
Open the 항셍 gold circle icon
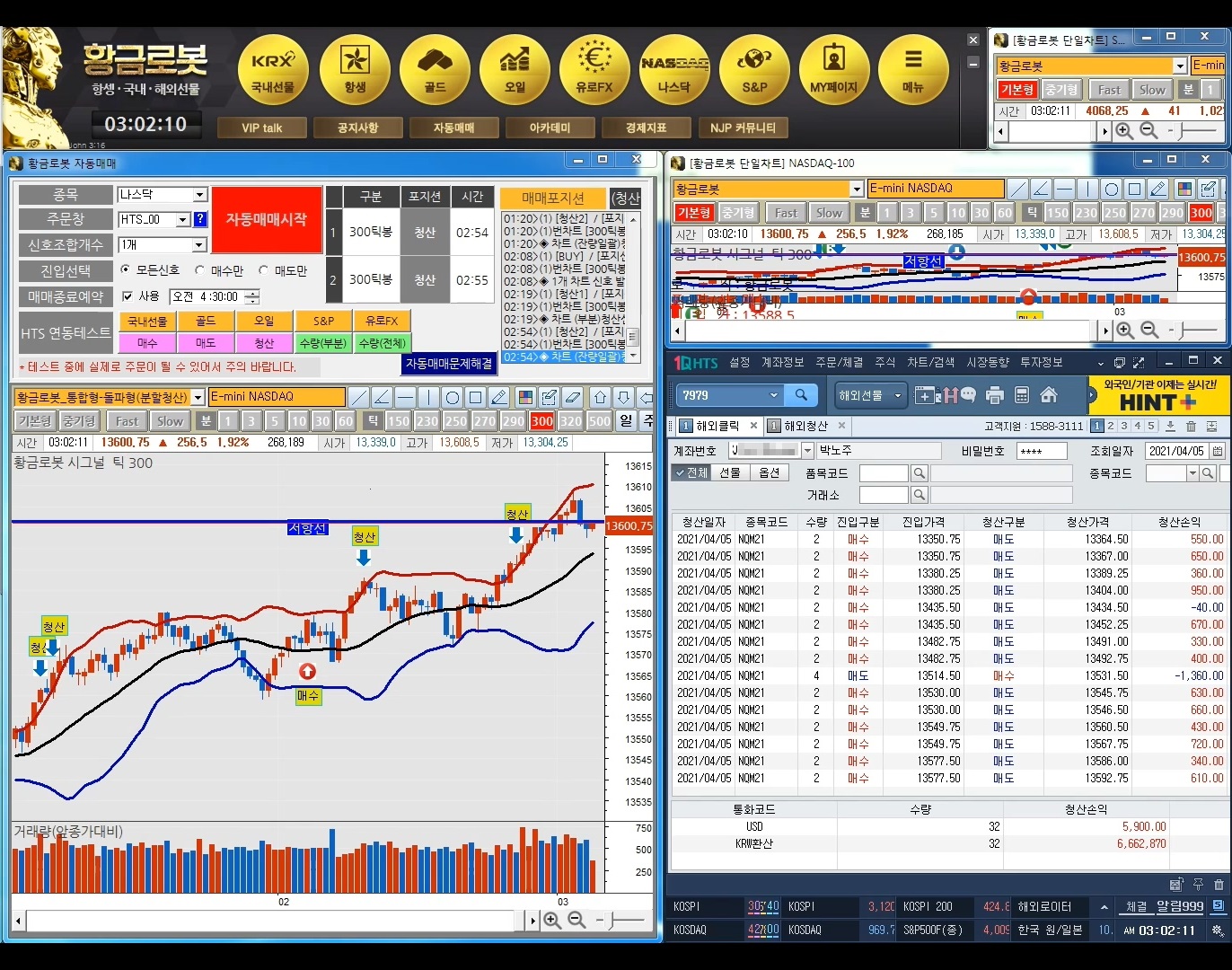point(355,70)
